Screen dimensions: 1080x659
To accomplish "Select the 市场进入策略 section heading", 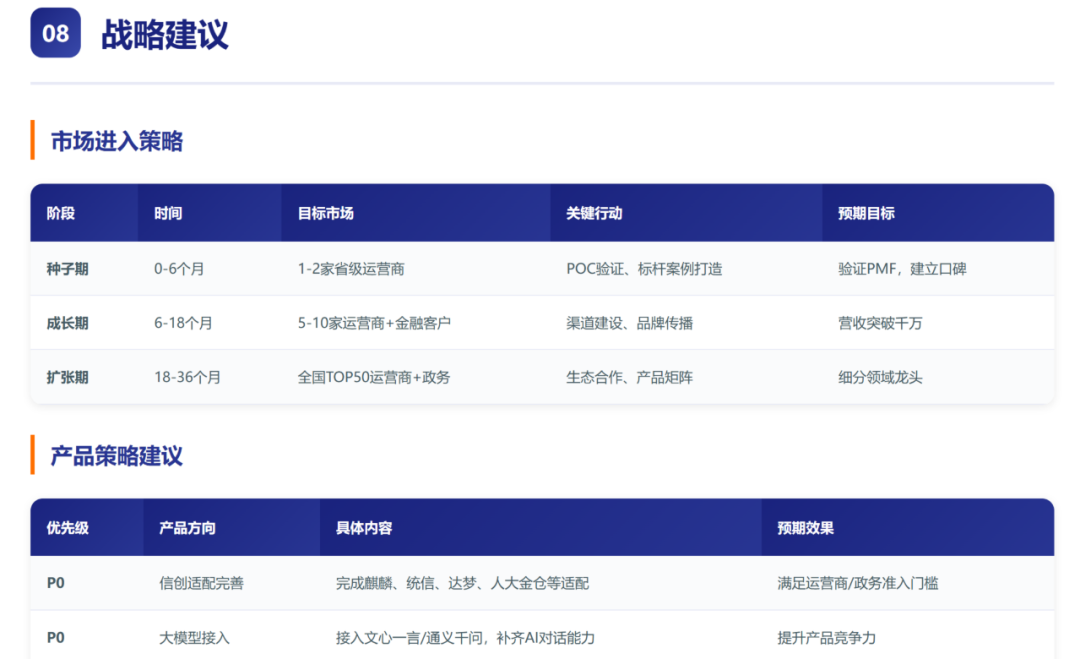I will click(116, 141).
